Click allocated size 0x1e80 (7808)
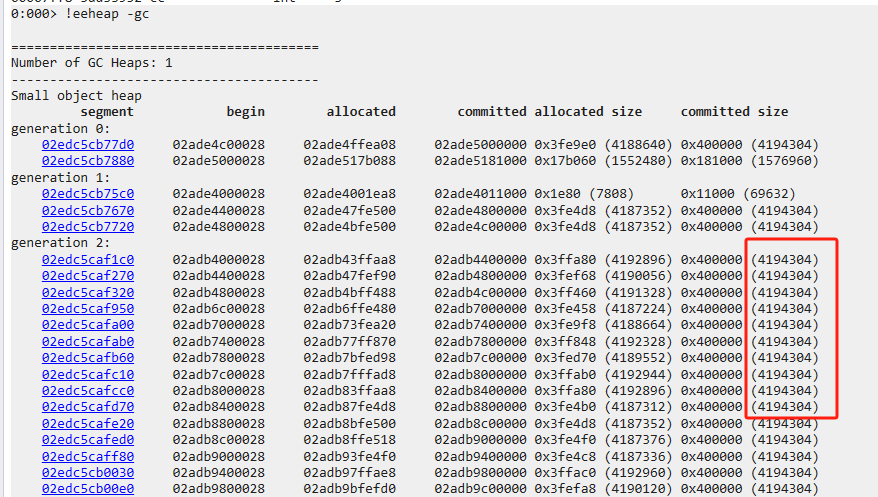The width and height of the screenshot is (878, 497). click(x=584, y=194)
